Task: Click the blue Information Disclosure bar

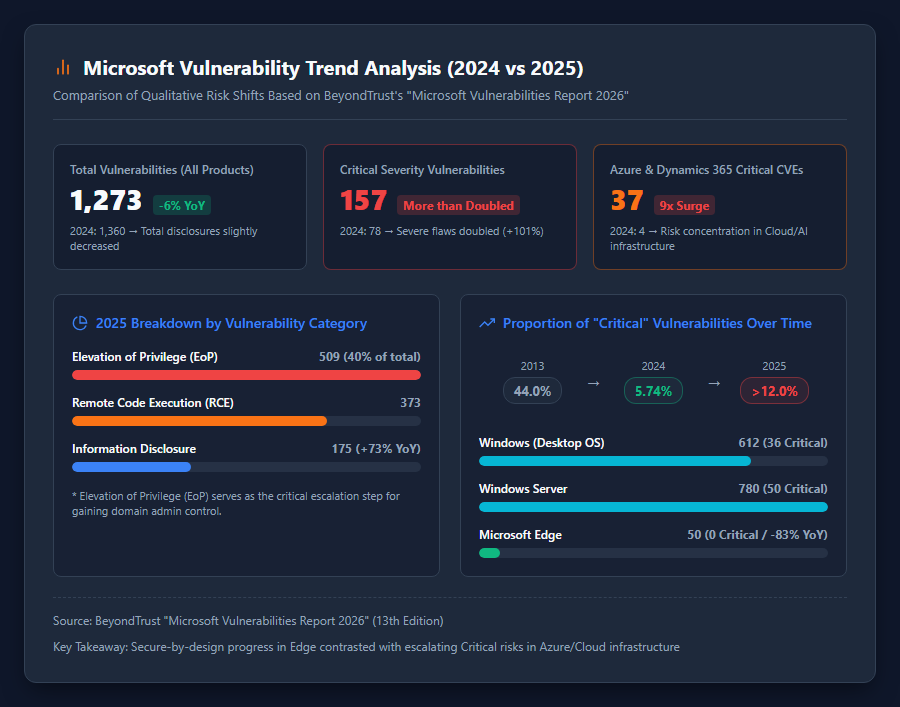Action: (131, 467)
